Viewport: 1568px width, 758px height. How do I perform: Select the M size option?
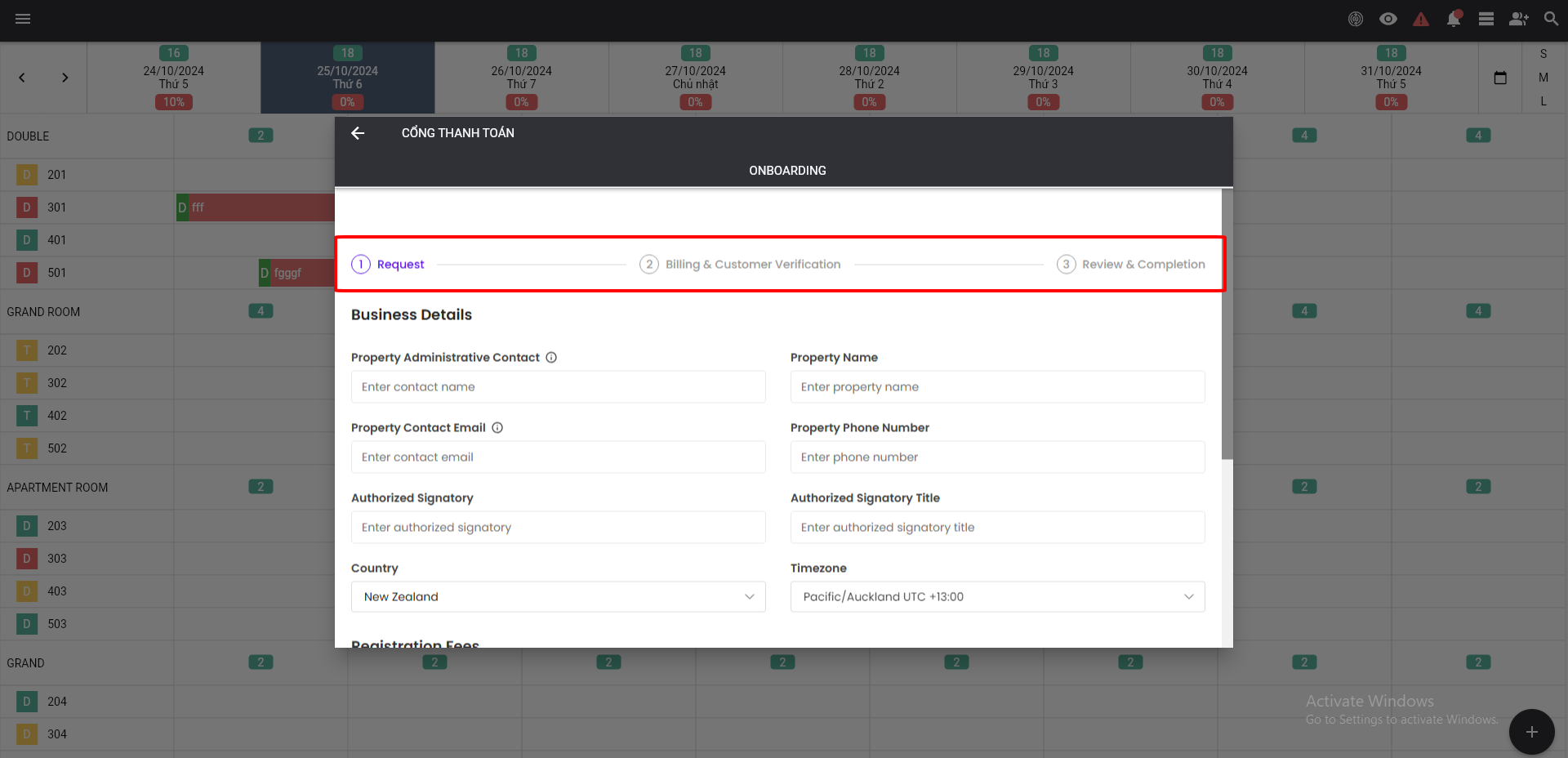coord(1543,78)
